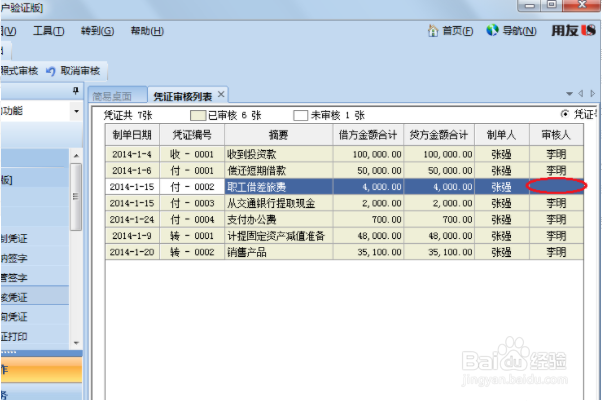
Task: Open the 工具(T) menu
Action: click(49, 31)
